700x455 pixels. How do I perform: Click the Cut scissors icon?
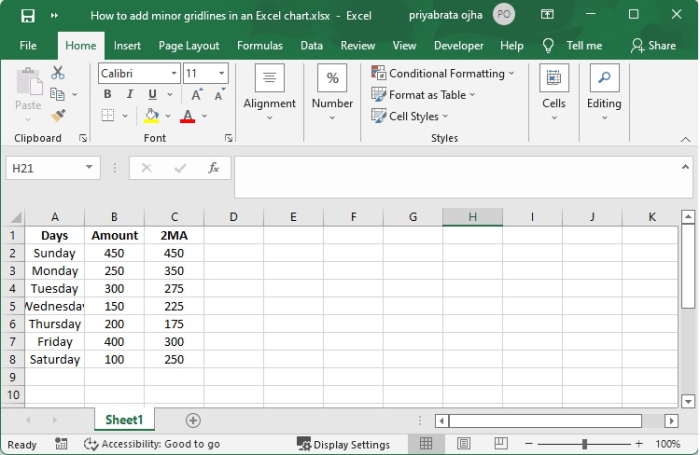pos(58,73)
